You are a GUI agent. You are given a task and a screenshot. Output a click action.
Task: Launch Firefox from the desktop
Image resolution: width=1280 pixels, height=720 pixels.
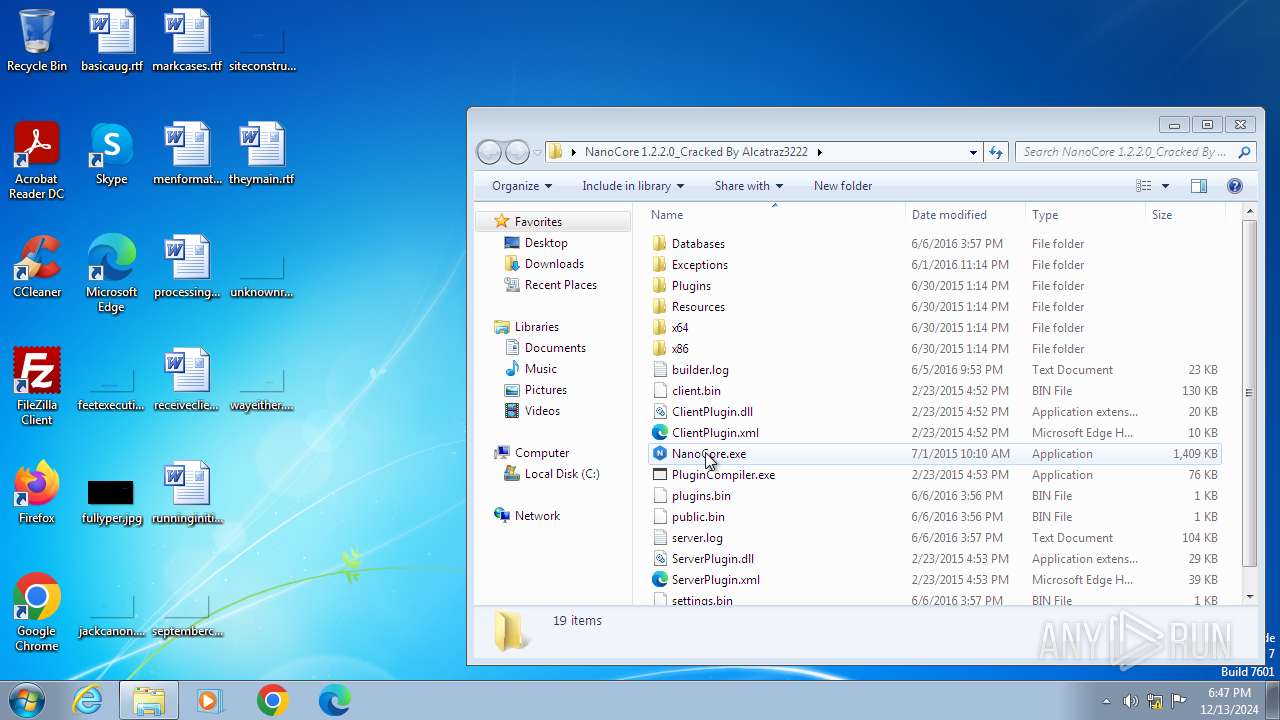tap(37, 493)
